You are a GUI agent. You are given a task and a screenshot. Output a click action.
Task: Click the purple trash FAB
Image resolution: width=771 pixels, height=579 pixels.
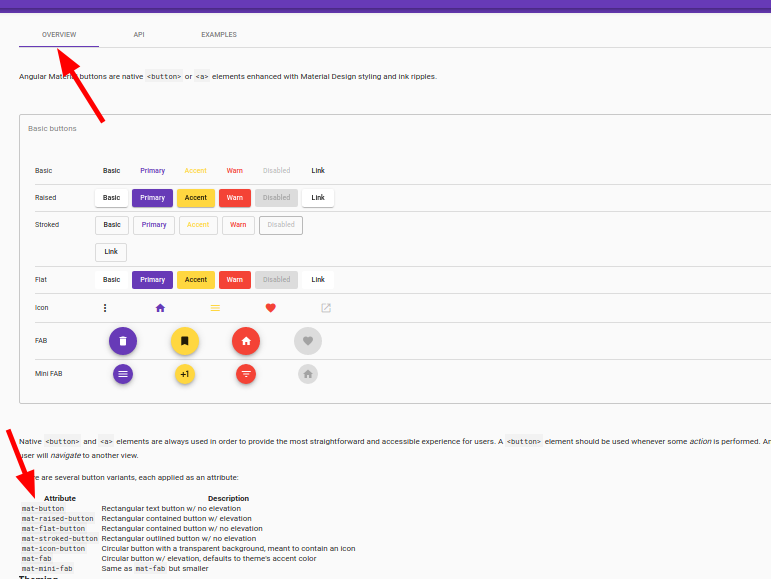pyautogui.click(x=123, y=341)
